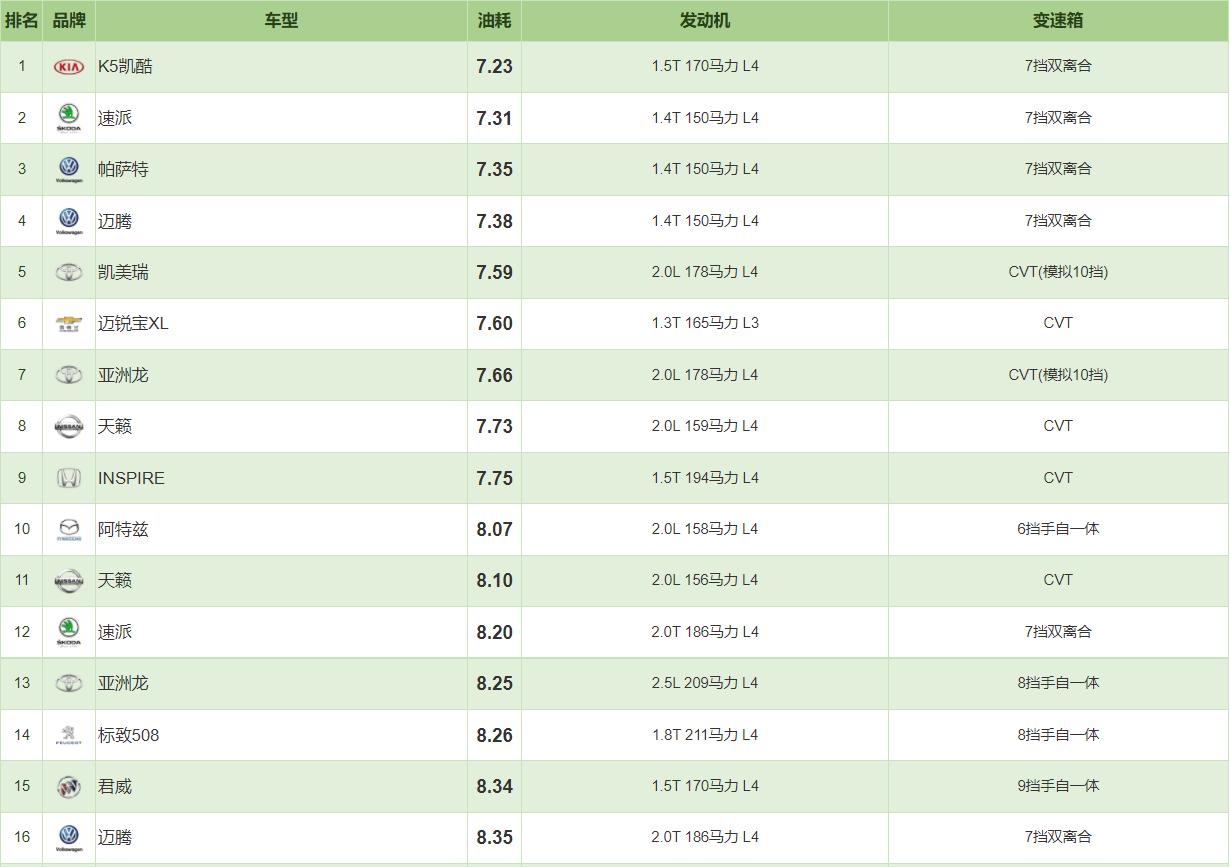
Task: Open the 亚洲龙 link in row 13
Action: click(123, 683)
